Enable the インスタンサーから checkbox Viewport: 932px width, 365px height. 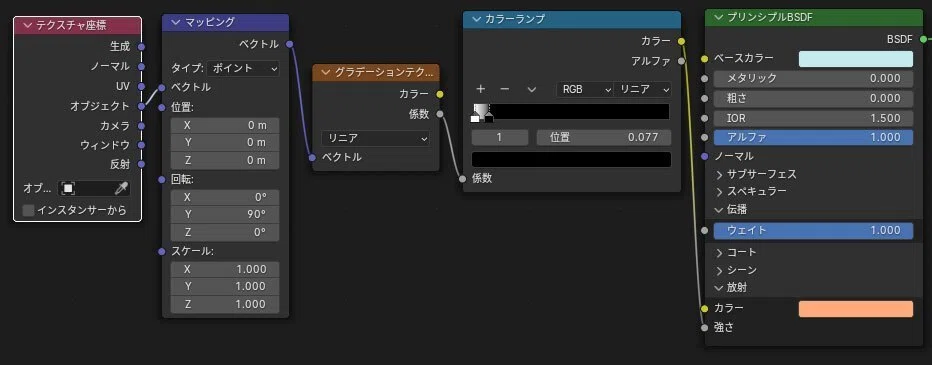coord(28,210)
